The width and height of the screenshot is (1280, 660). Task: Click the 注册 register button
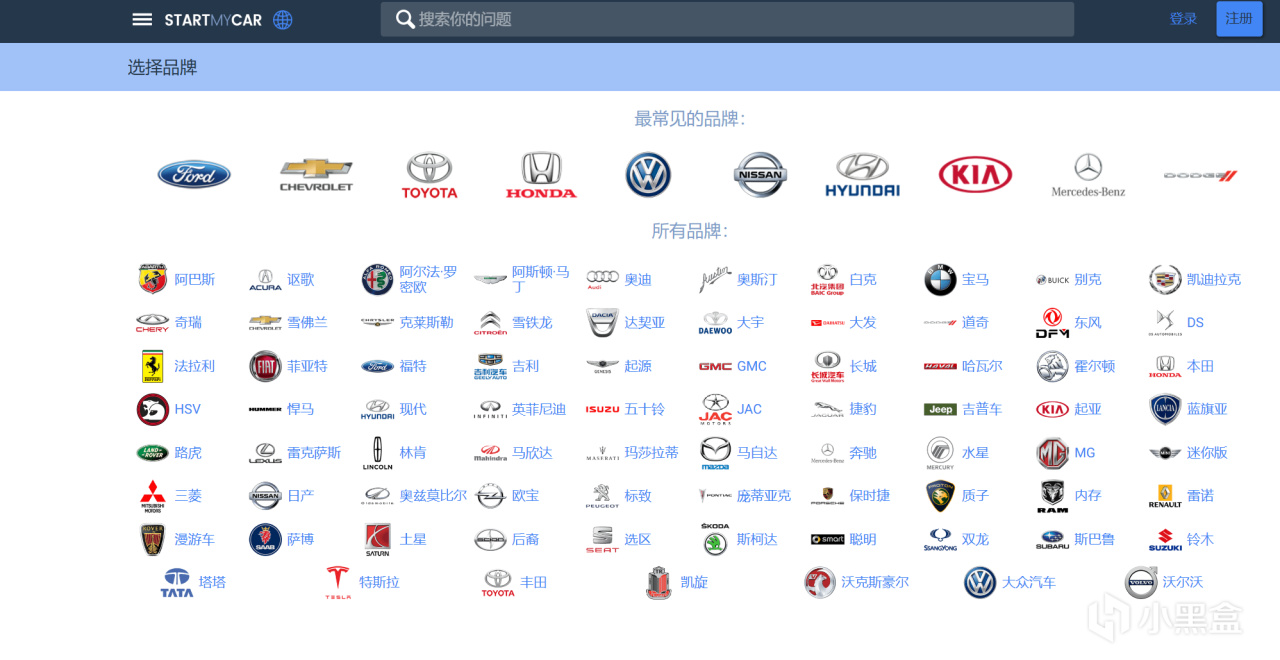pyautogui.click(x=1239, y=19)
